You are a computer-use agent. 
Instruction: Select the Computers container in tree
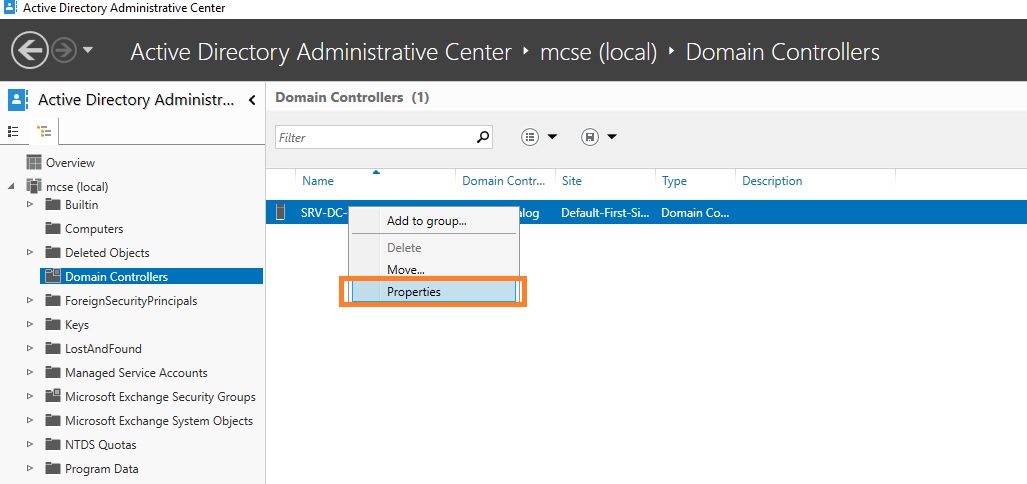click(x=94, y=229)
